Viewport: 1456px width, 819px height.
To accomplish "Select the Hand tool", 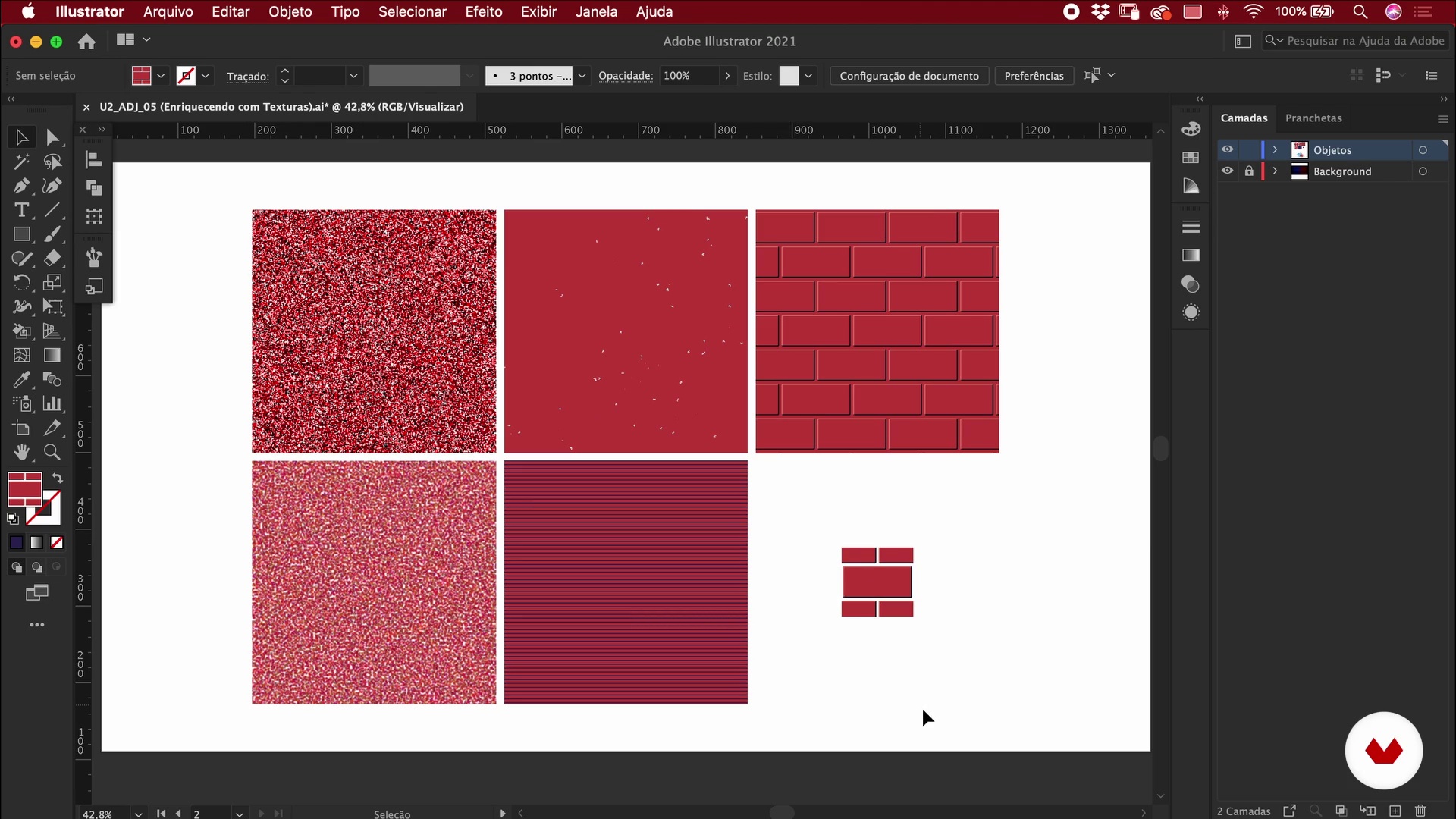I will 21,452.
